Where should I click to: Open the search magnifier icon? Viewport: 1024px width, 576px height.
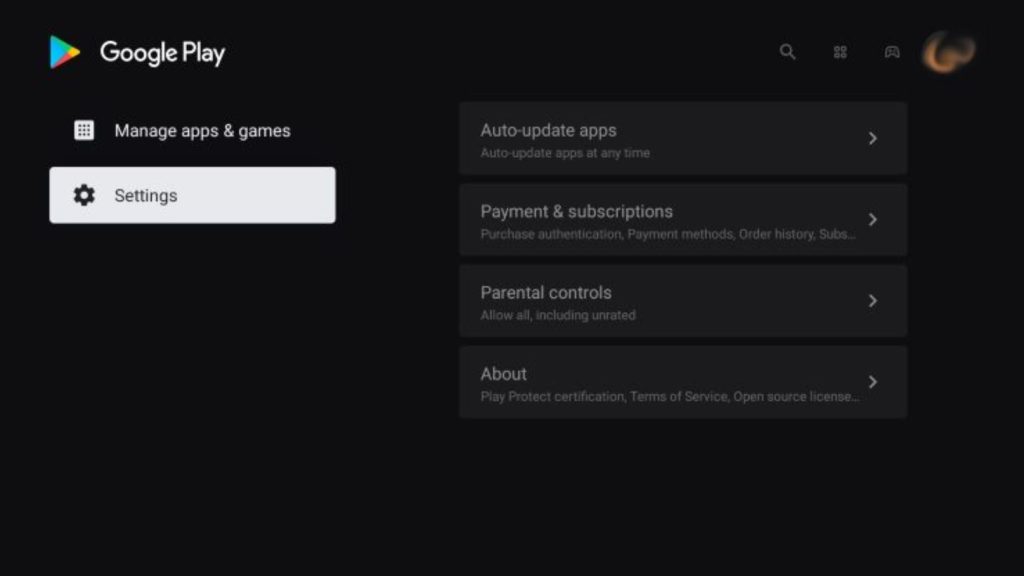788,52
